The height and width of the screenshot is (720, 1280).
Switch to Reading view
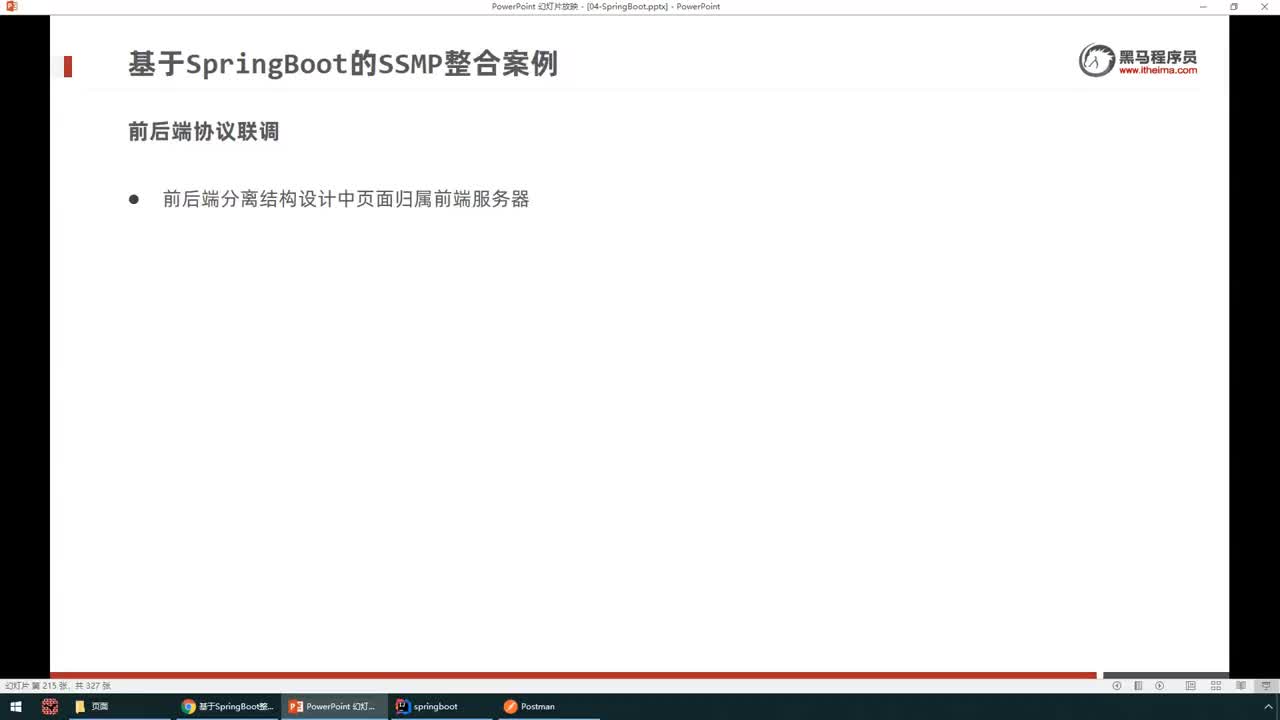1241,686
